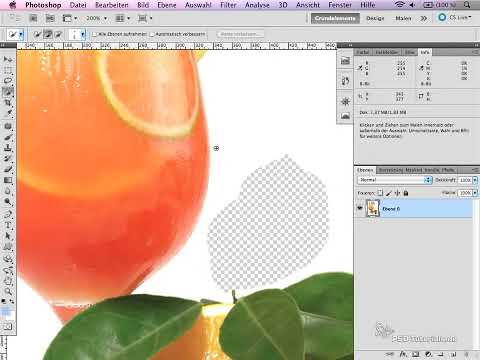Select the Clone Stamp tool
Image resolution: width=480 pixels, height=360 pixels.
point(8,148)
